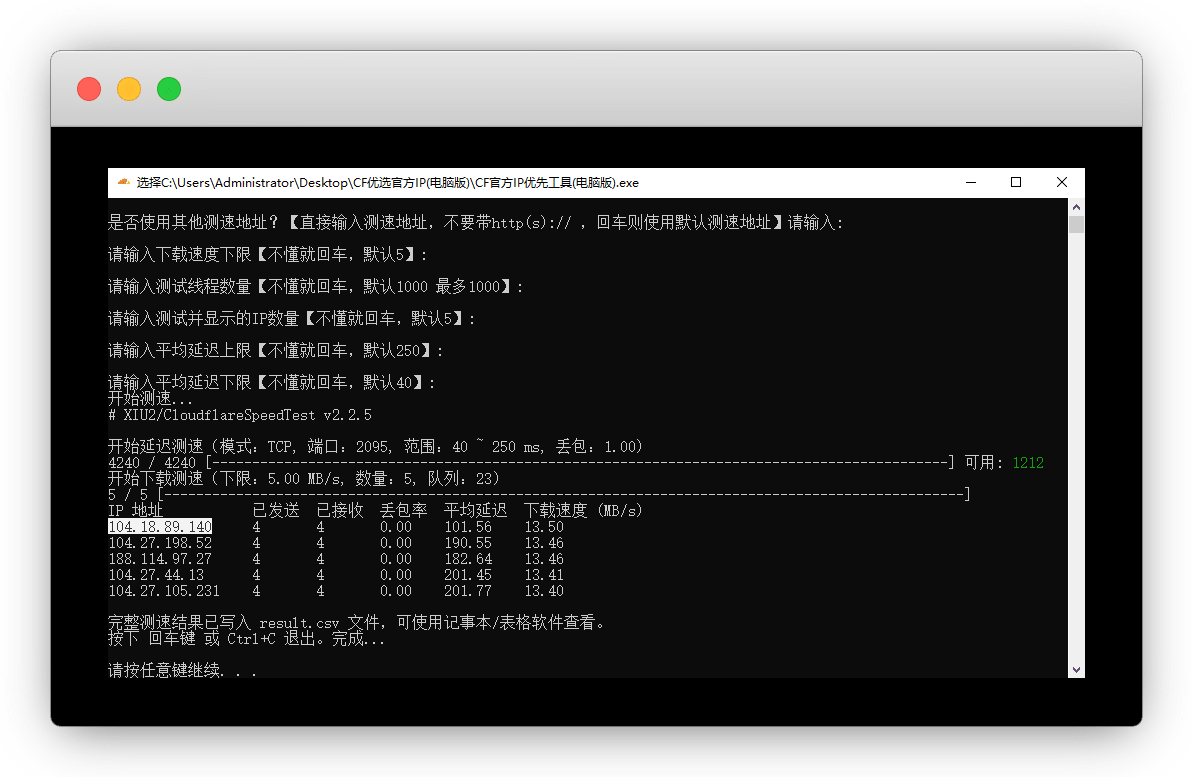Click the IP address 188.114.97.27
The image size is (1193, 777).
(160, 559)
